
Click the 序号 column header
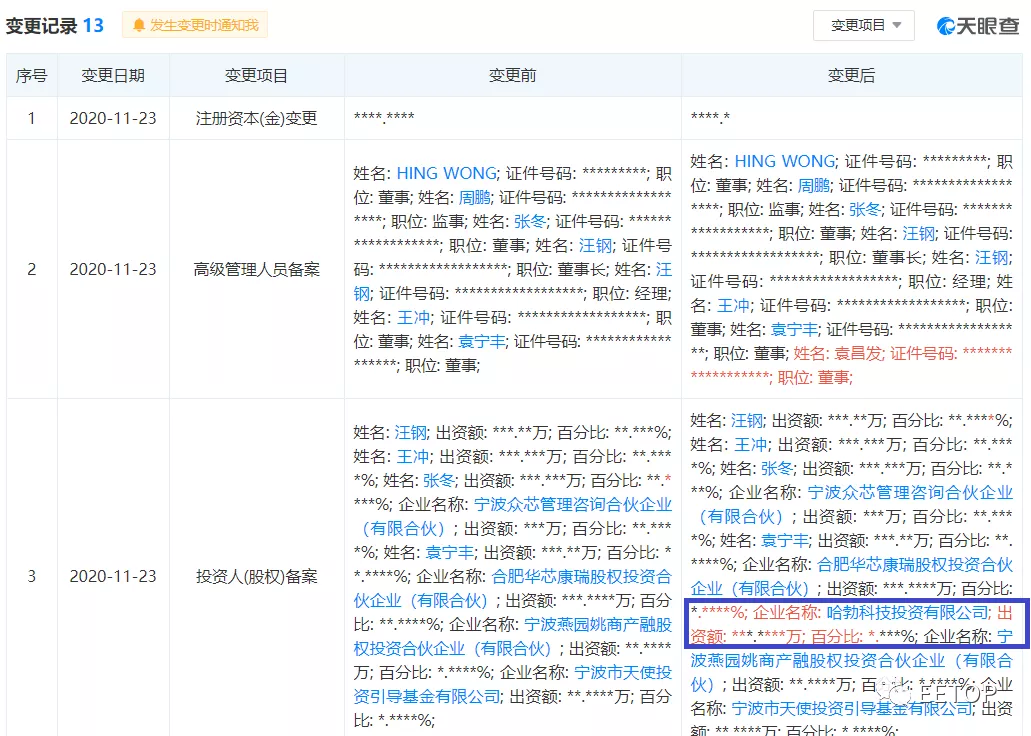click(x=32, y=76)
